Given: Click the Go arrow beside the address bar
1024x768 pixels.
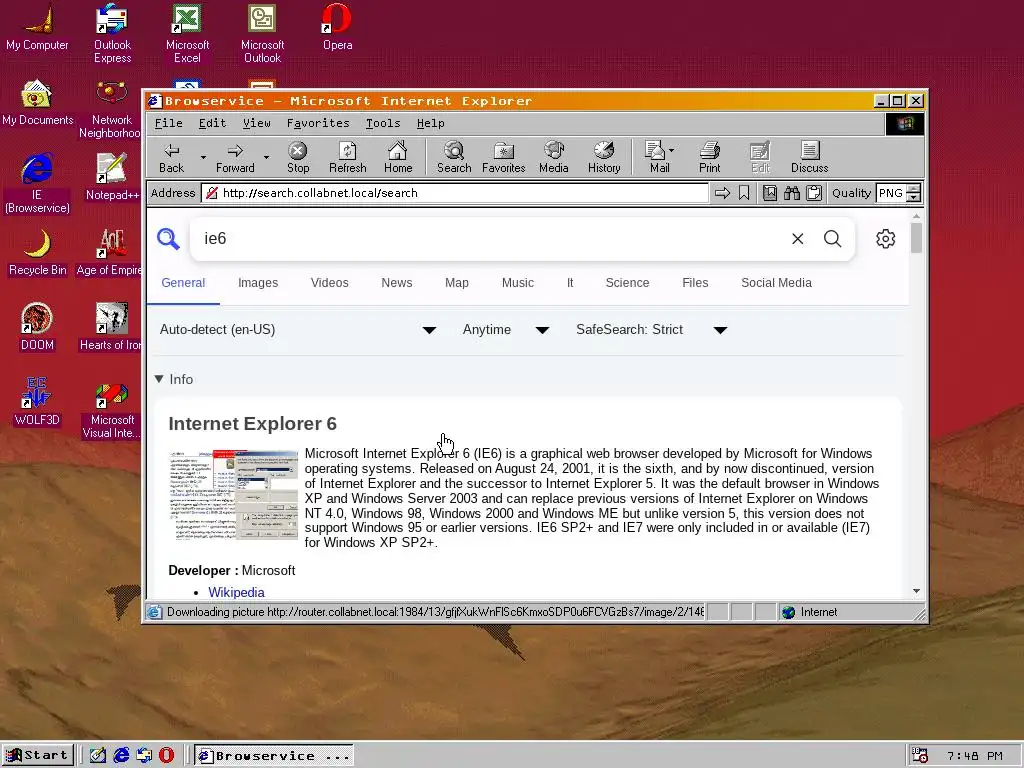Looking at the screenshot, I should [x=722, y=193].
